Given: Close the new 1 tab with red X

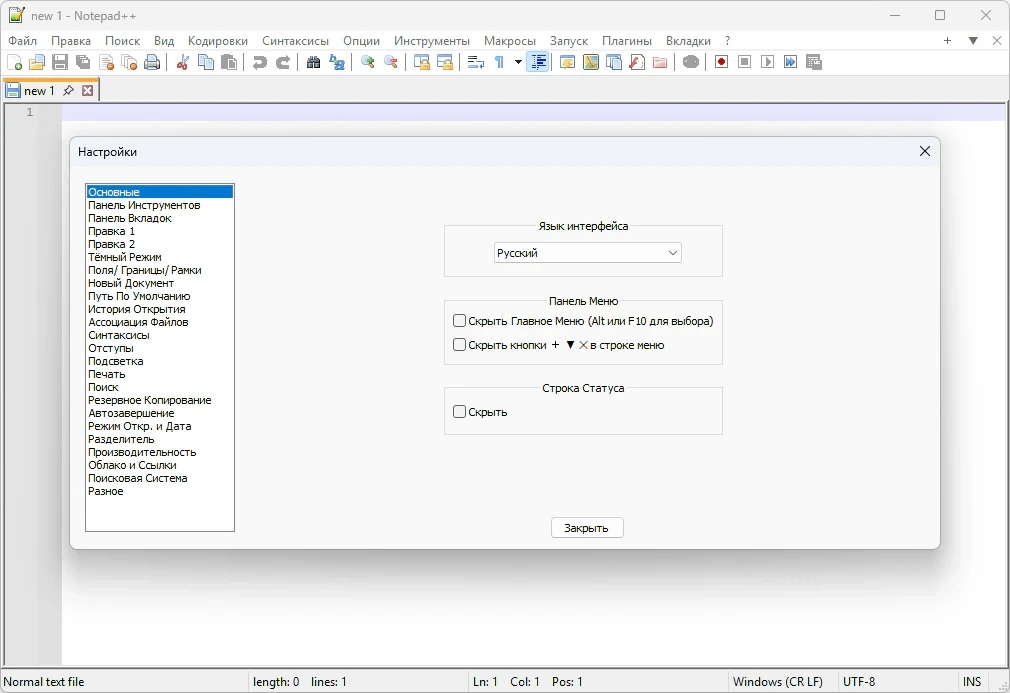Looking at the screenshot, I should point(88,91).
